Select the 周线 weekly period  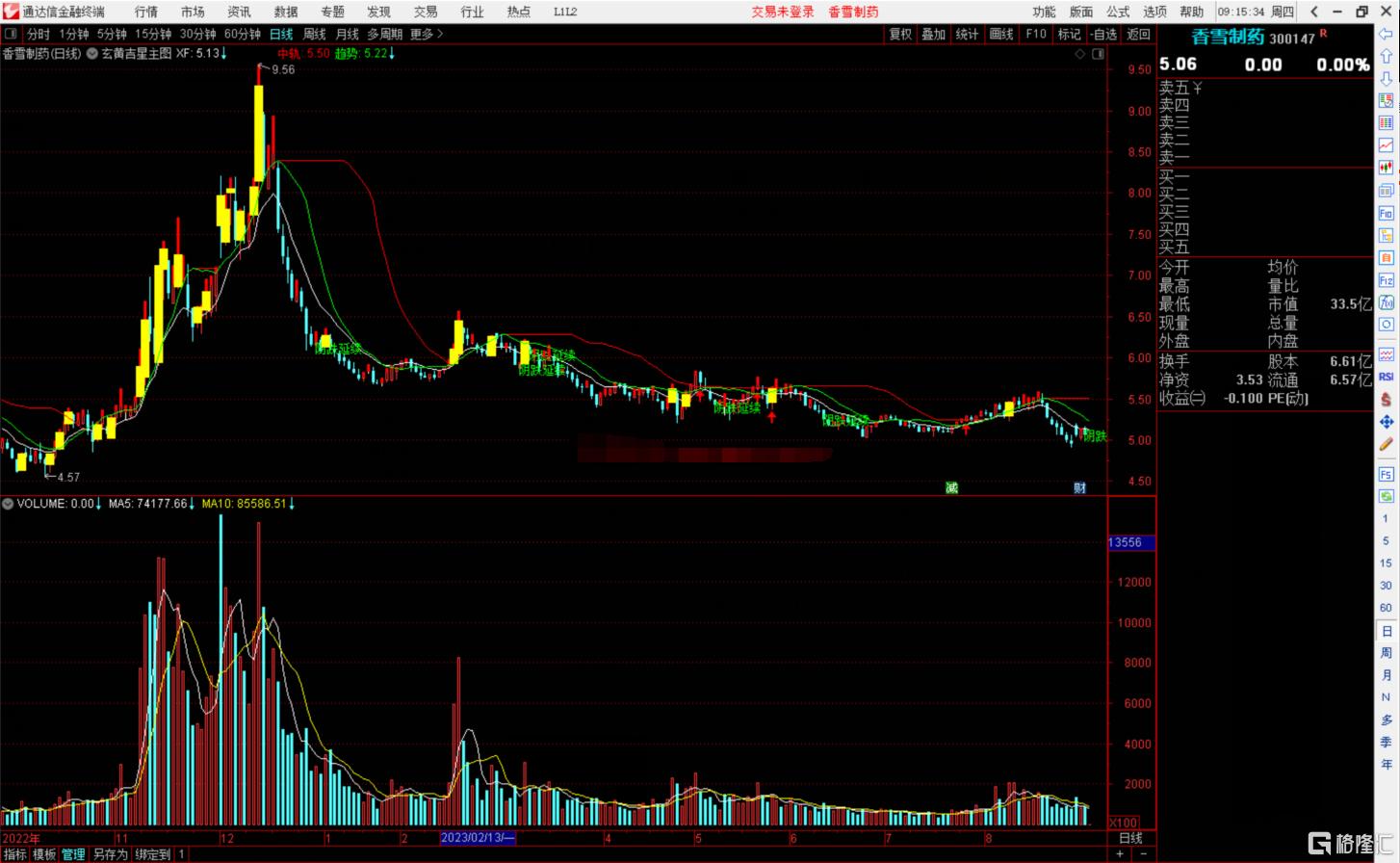314,34
